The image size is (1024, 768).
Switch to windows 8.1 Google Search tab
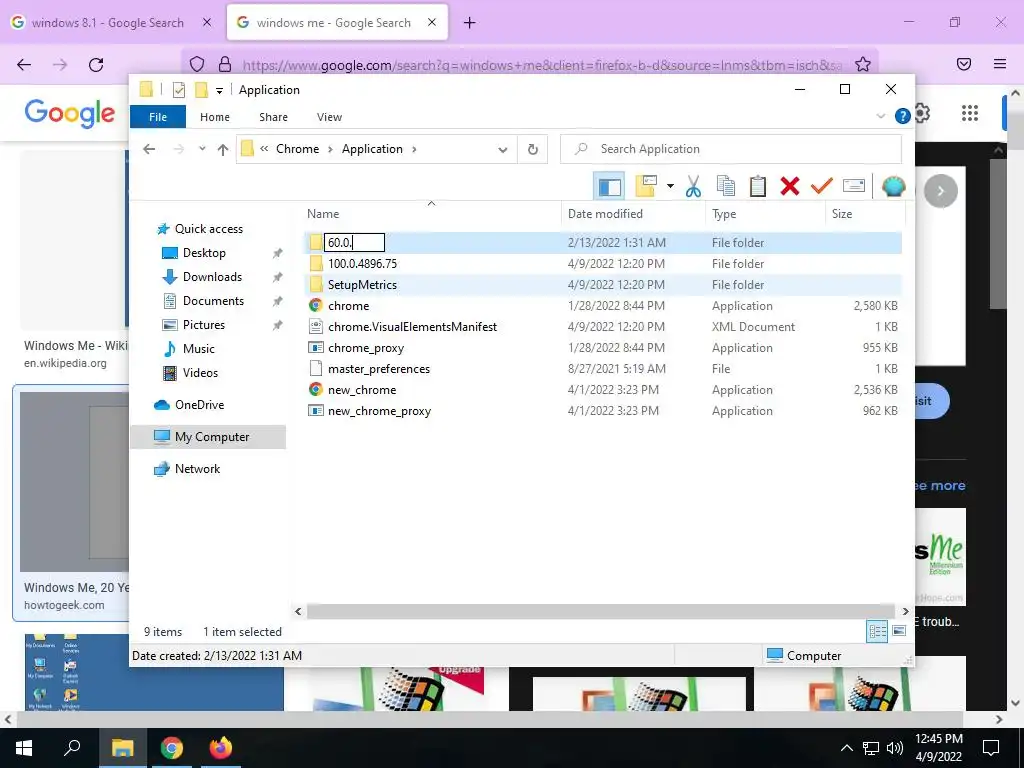(107, 23)
